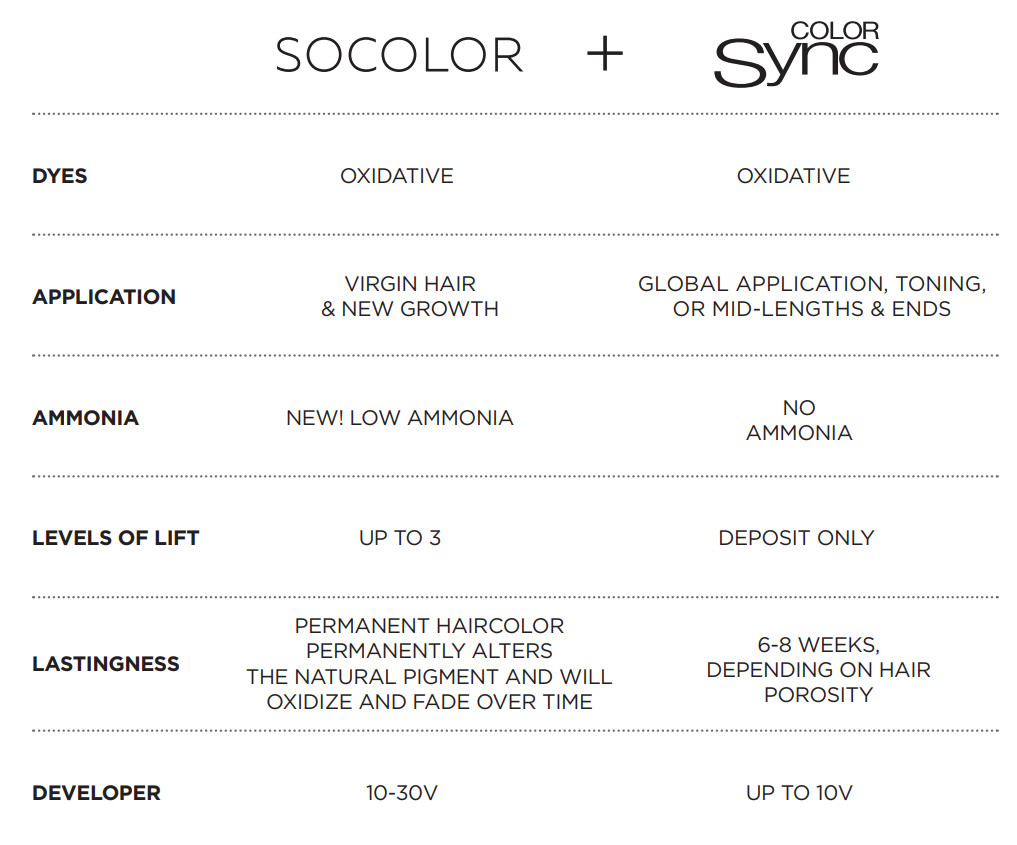This screenshot has width=1017, height=845.
Task: Click the 6-8 WEEKS lastingness text
Action: click(818, 644)
